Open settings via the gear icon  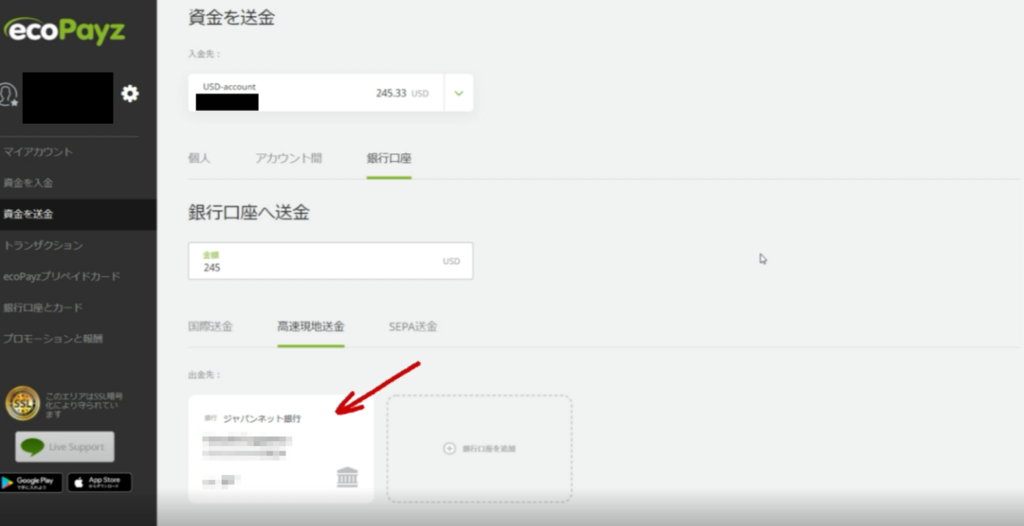tap(130, 94)
